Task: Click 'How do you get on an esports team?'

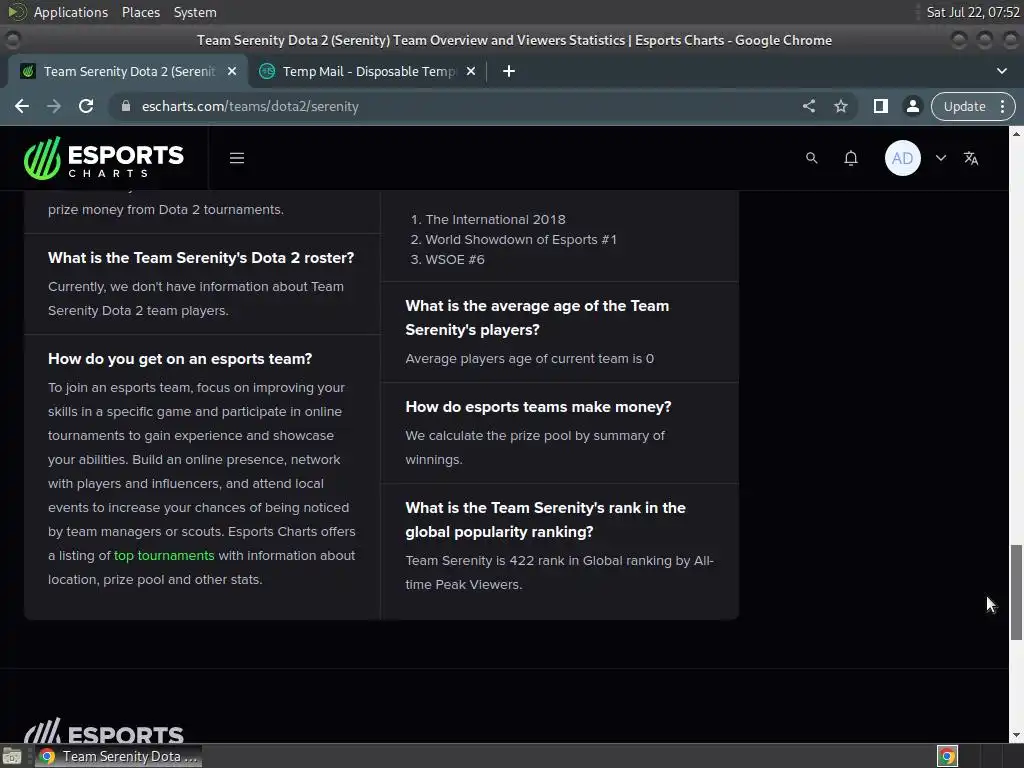Action: pos(180,359)
